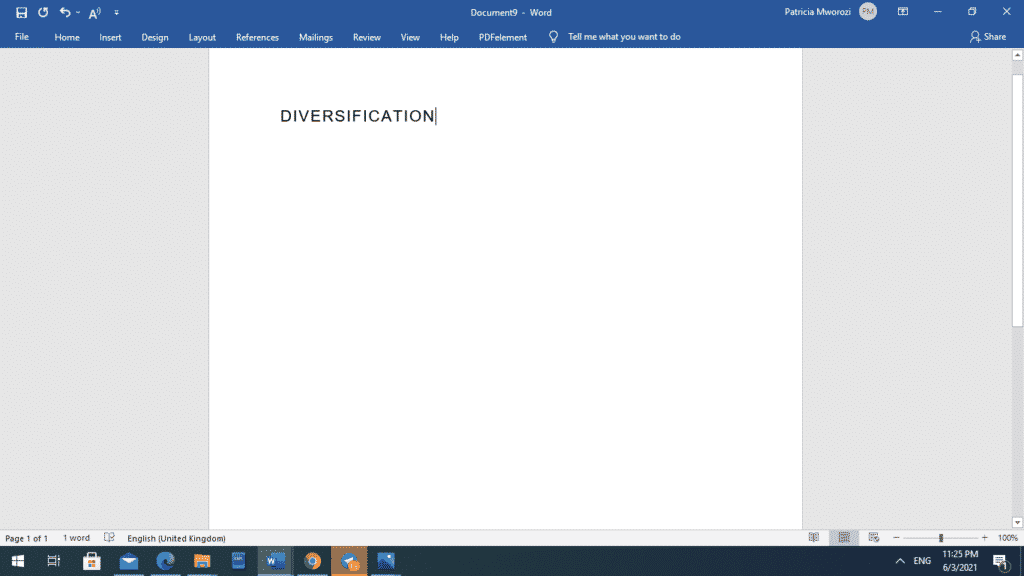Show hidden system tray icons

pyautogui.click(x=900, y=561)
